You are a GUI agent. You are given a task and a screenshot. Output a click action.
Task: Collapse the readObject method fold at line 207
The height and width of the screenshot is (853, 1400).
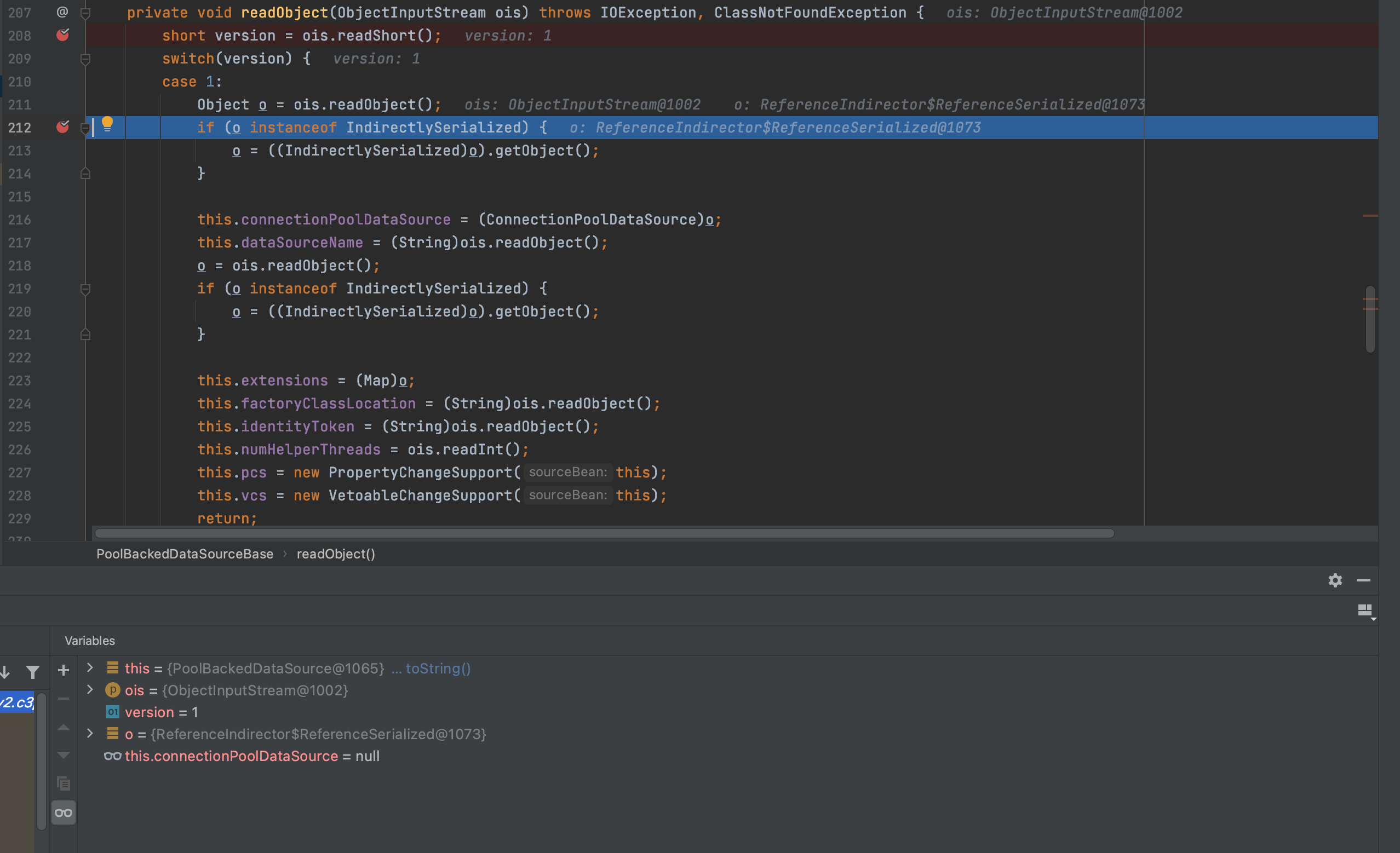pyautogui.click(x=85, y=13)
